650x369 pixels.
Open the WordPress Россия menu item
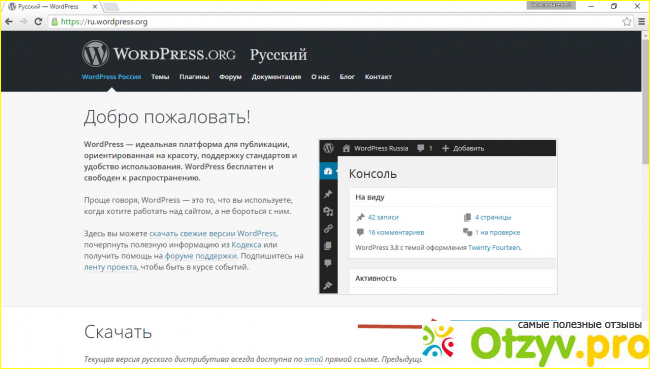(111, 77)
